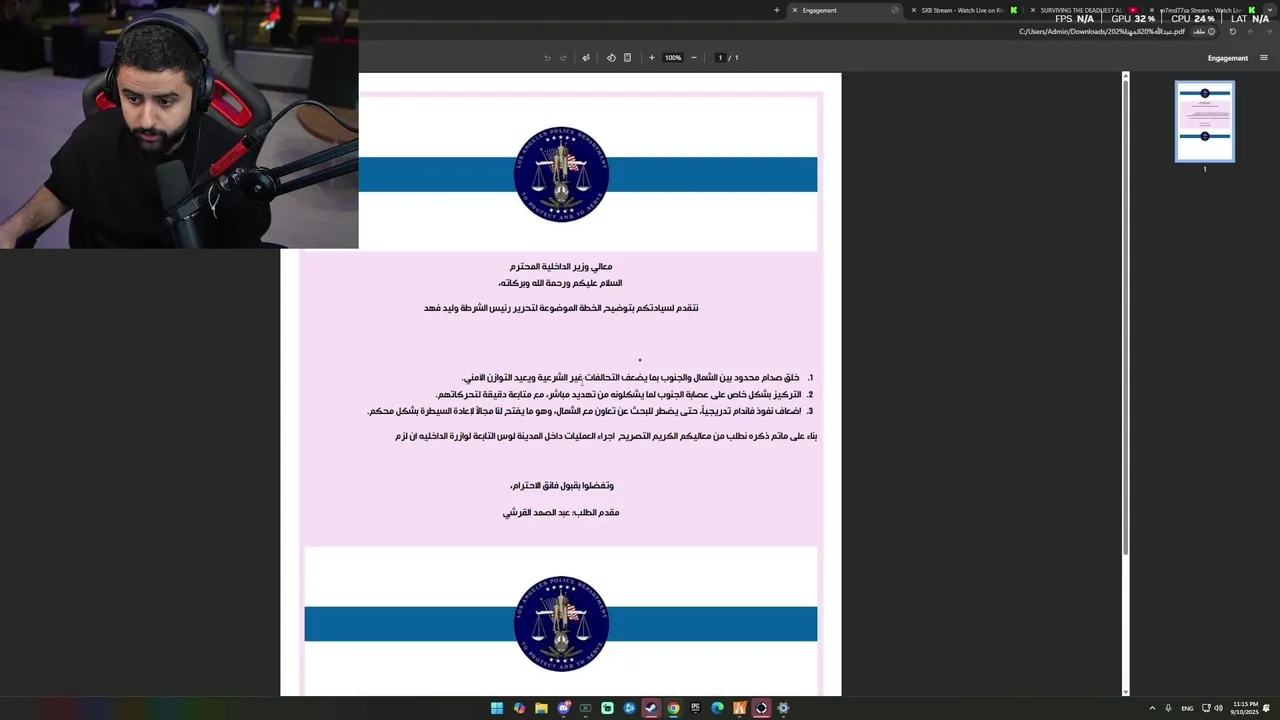Switch ENG input language

(x=1187, y=708)
